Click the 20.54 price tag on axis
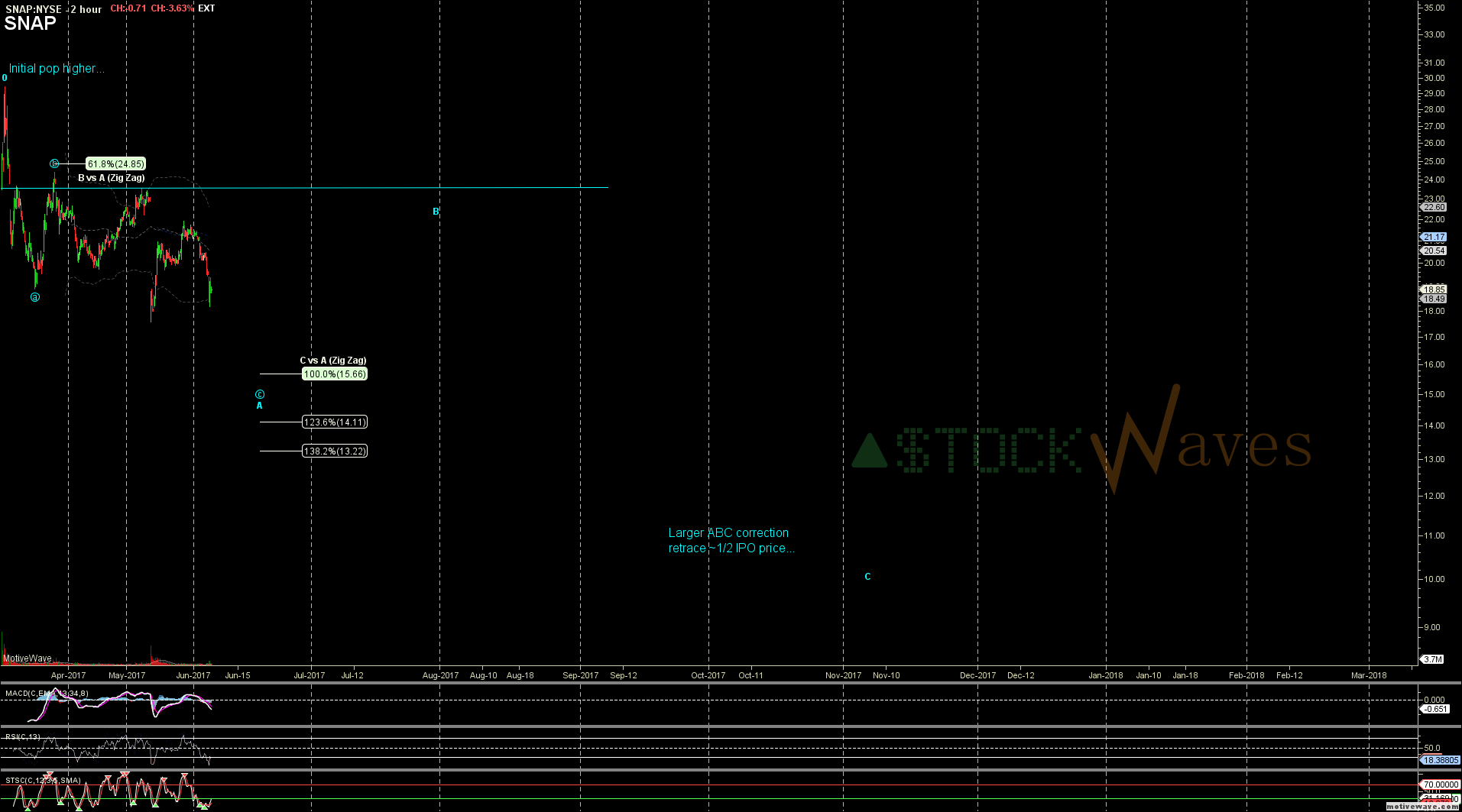 [x=1434, y=251]
